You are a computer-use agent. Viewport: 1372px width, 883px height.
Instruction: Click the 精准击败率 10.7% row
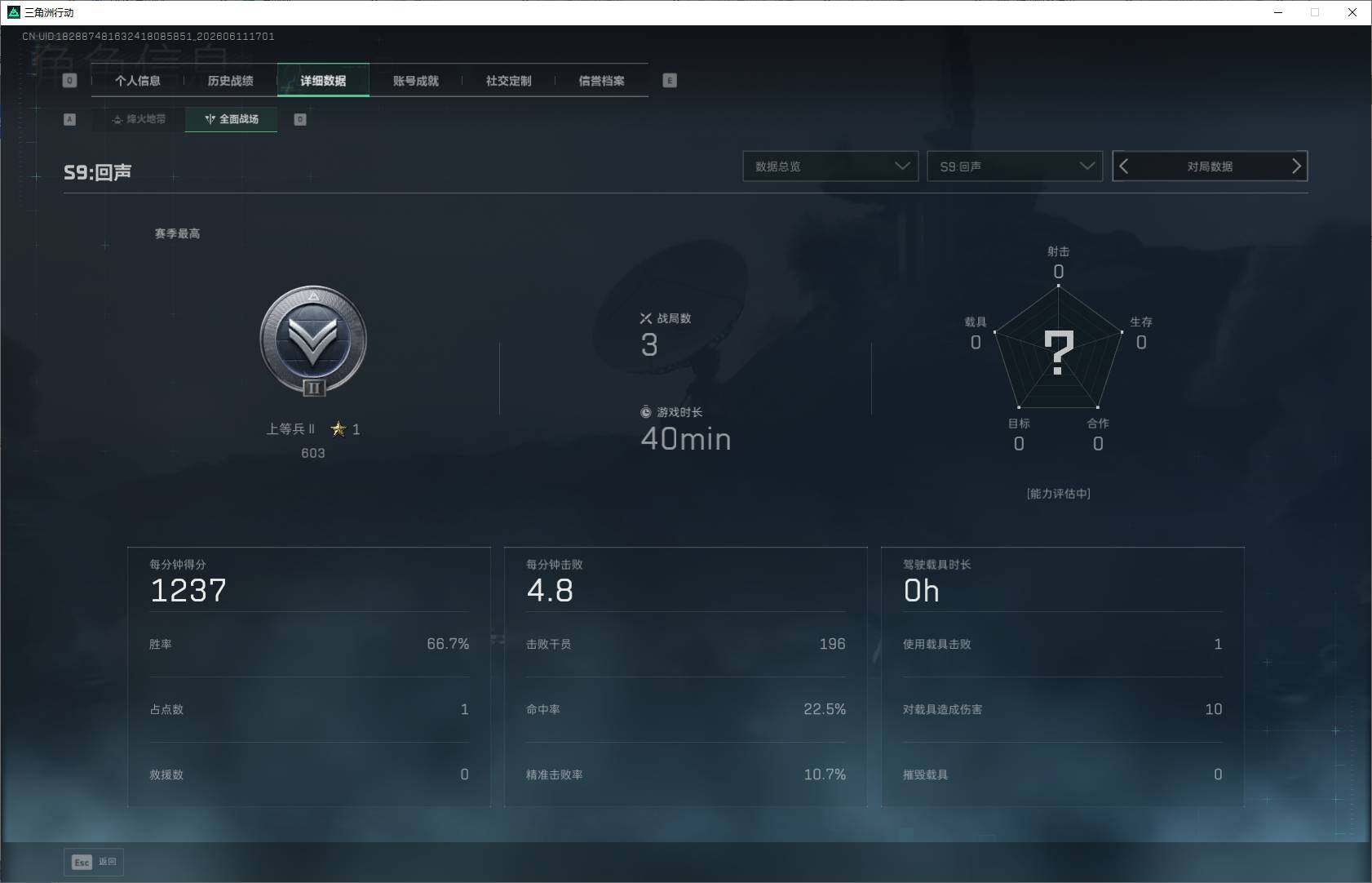point(686,774)
